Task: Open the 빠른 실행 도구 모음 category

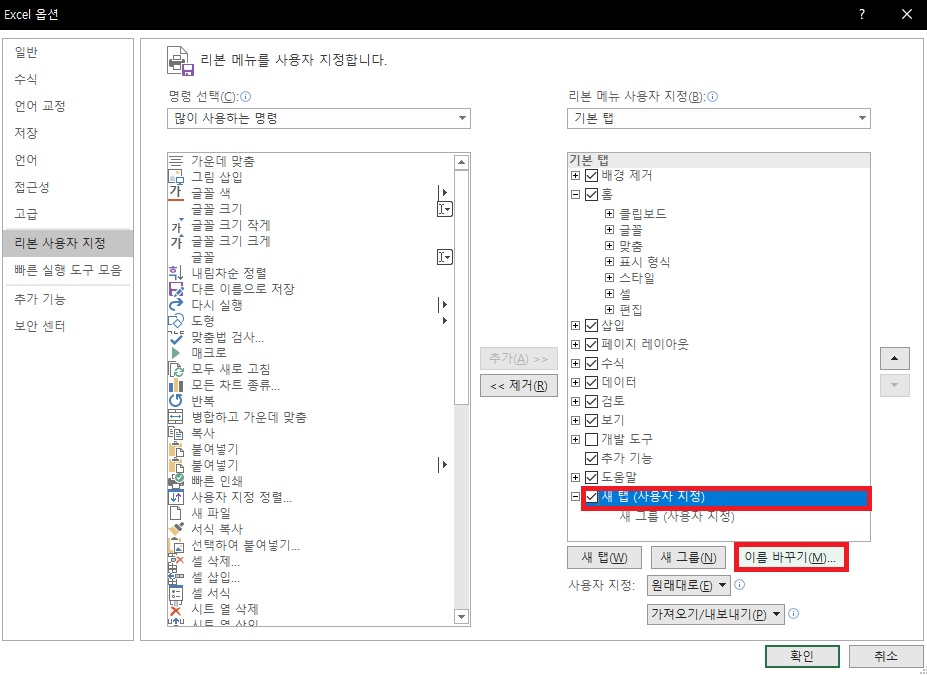Action: [x=68, y=270]
